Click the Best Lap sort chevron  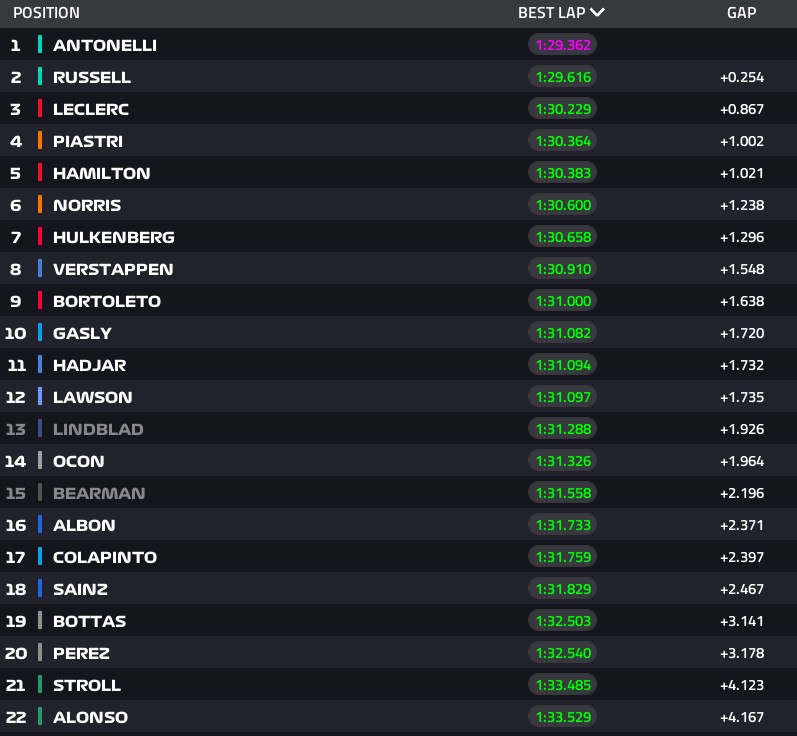tap(597, 13)
